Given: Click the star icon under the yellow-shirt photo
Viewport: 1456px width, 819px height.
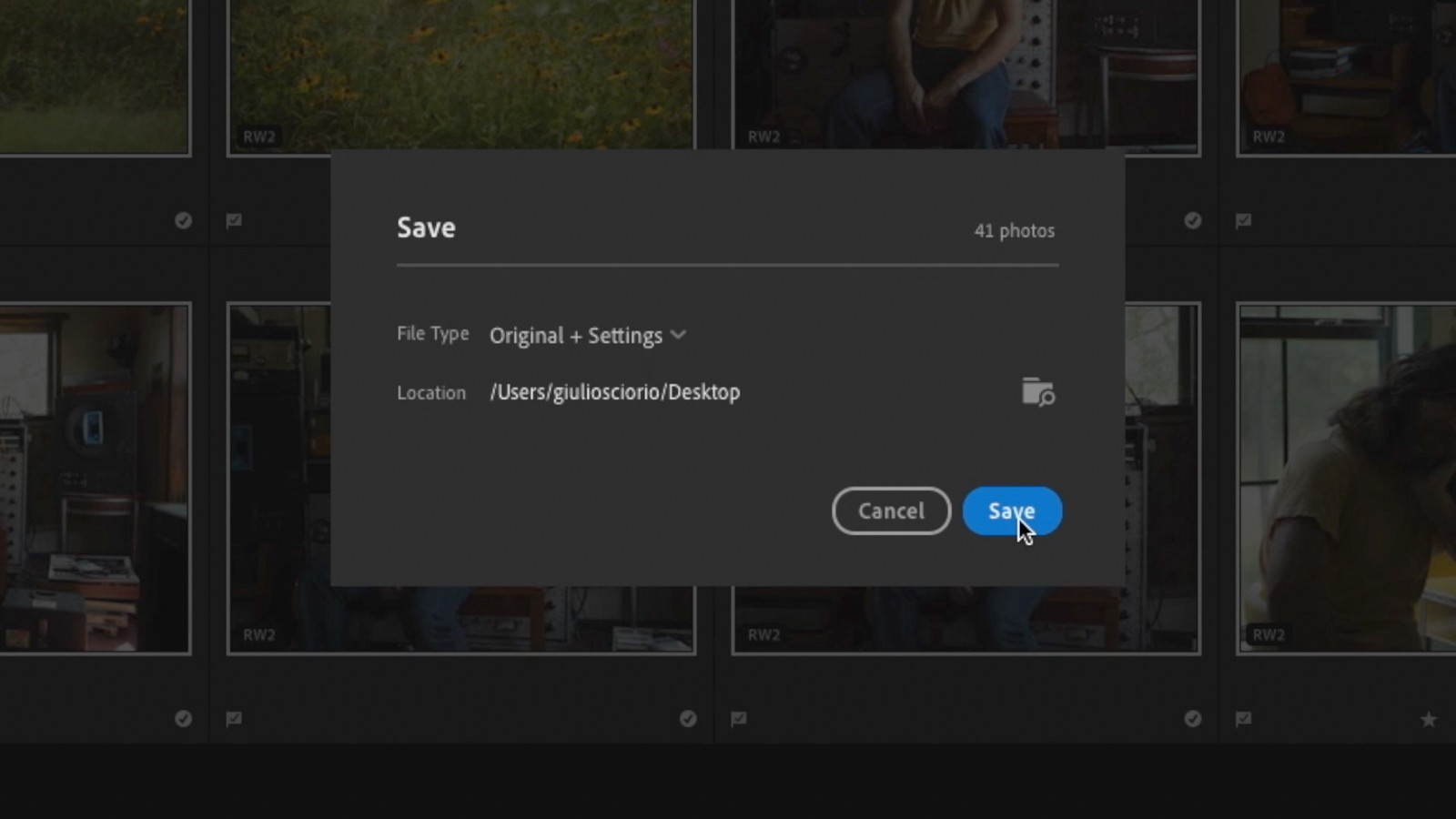Looking at the screenshot, I should (1428, 719).
